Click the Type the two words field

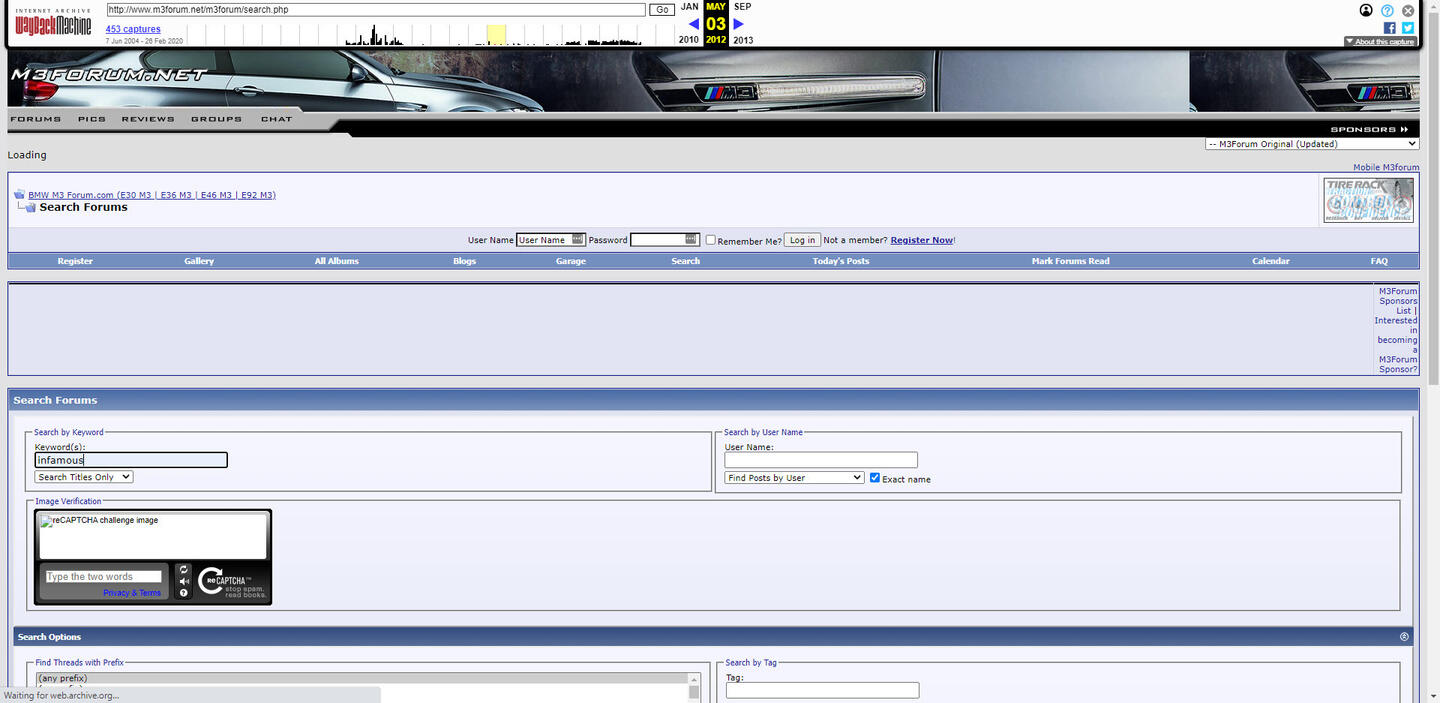(x=104, y=576)
